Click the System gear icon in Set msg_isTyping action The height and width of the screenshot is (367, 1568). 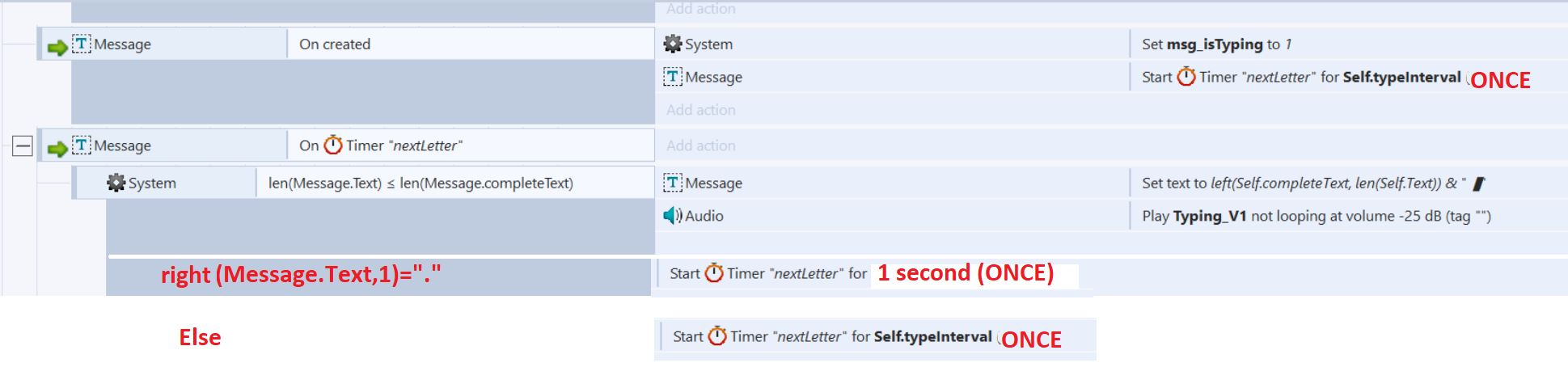(673, 44)
